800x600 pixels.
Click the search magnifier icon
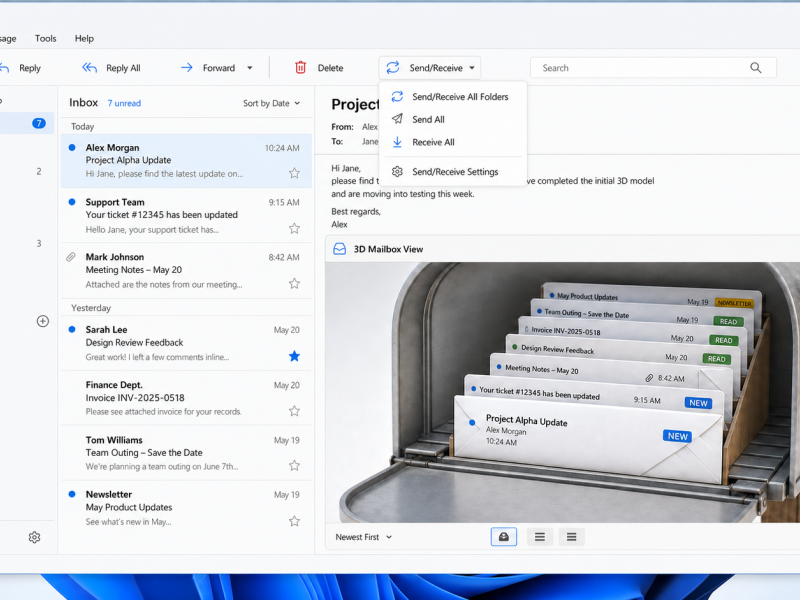coord(756,68)
